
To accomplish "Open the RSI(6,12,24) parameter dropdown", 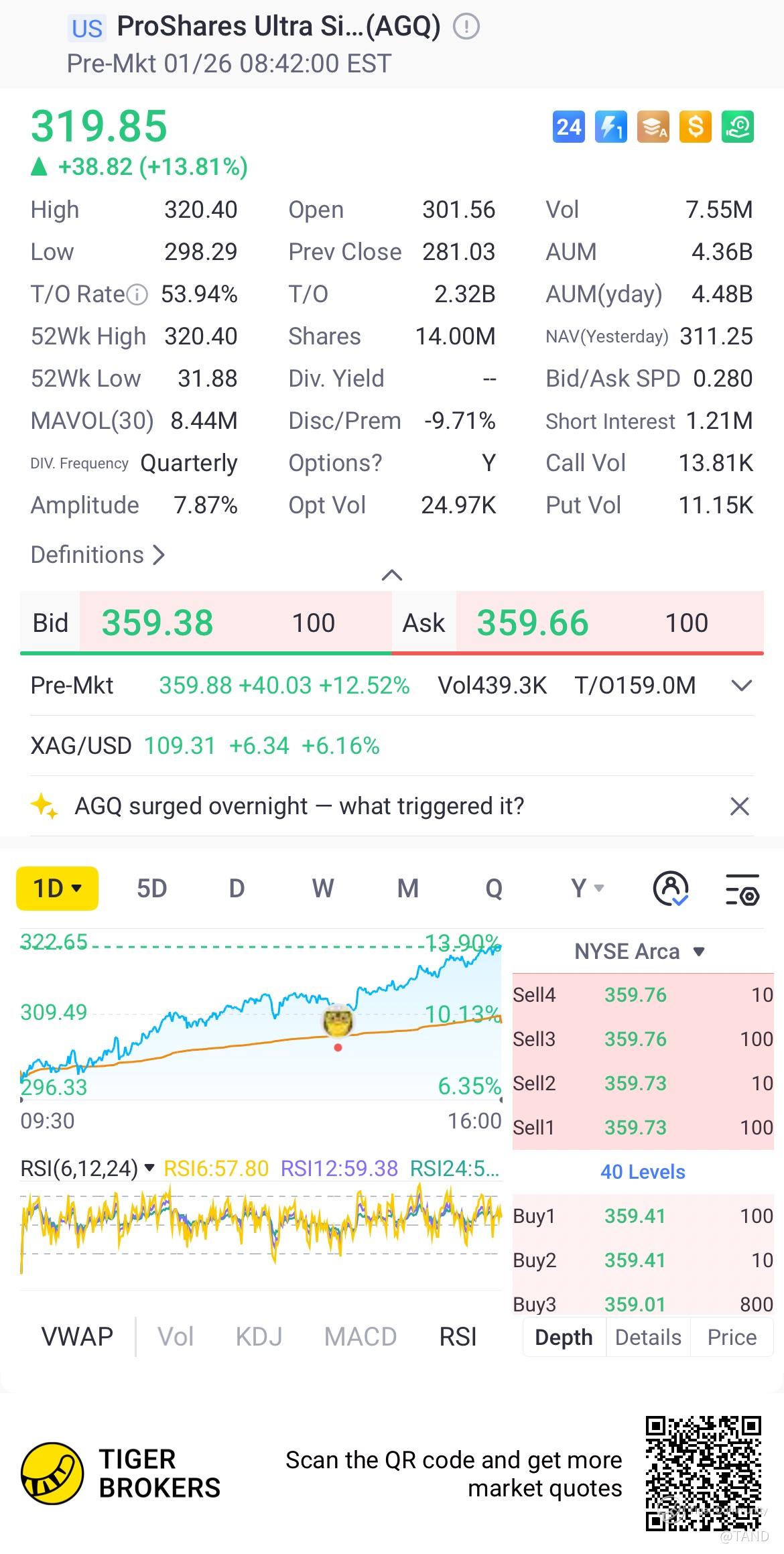I will (x=87, y=1169).
